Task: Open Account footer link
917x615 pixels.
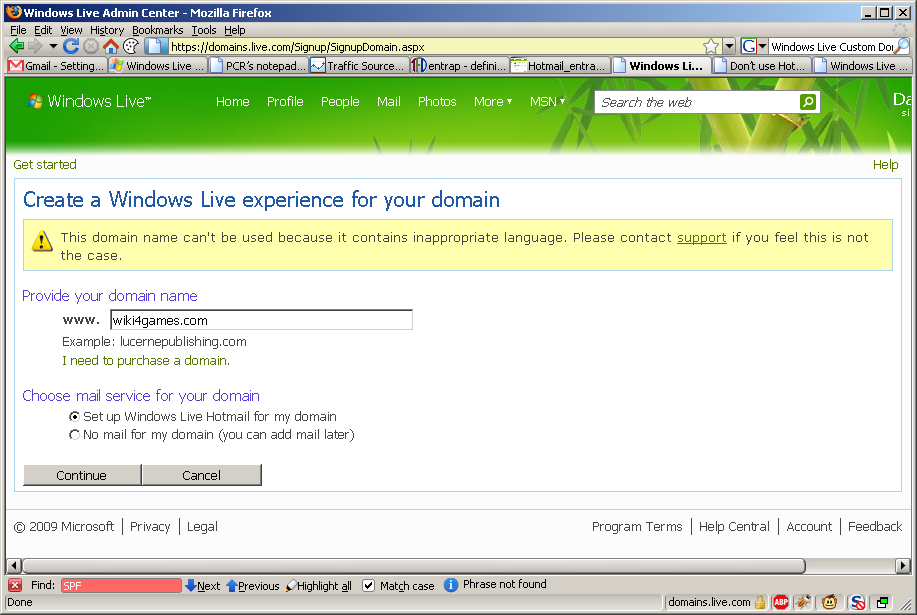Action: tap(809, 527)
